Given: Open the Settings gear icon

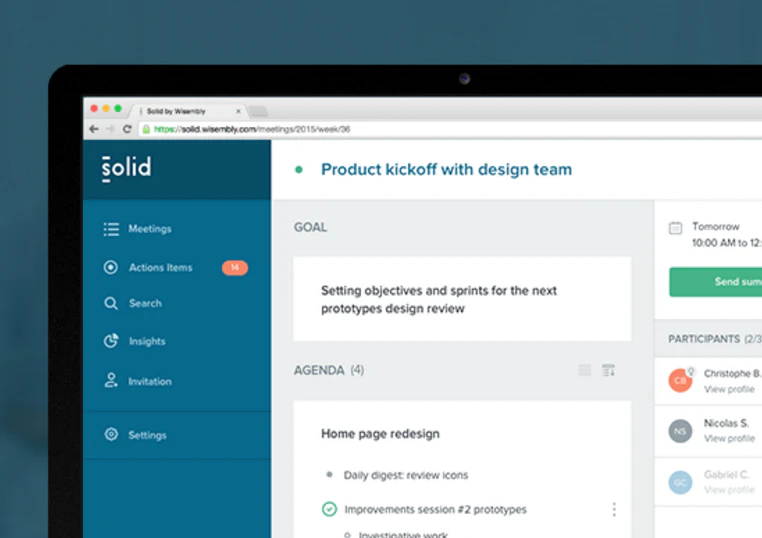Looking at the screenshot, I should tap(111, 434).
